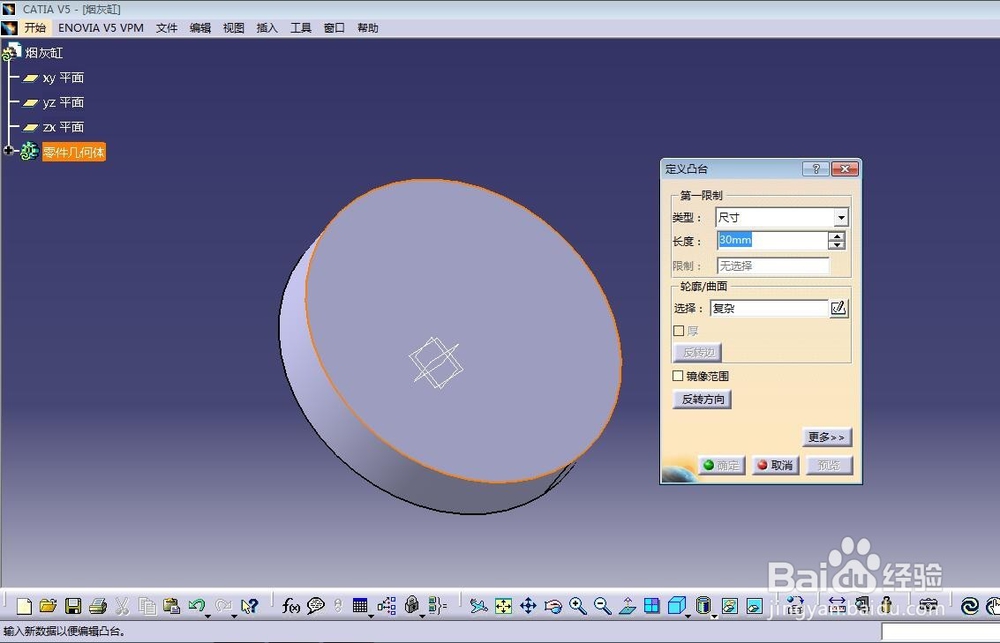This screenshot has width=1000, height=643.
Task: Open the 插入 menu
Action: [266, 27]
